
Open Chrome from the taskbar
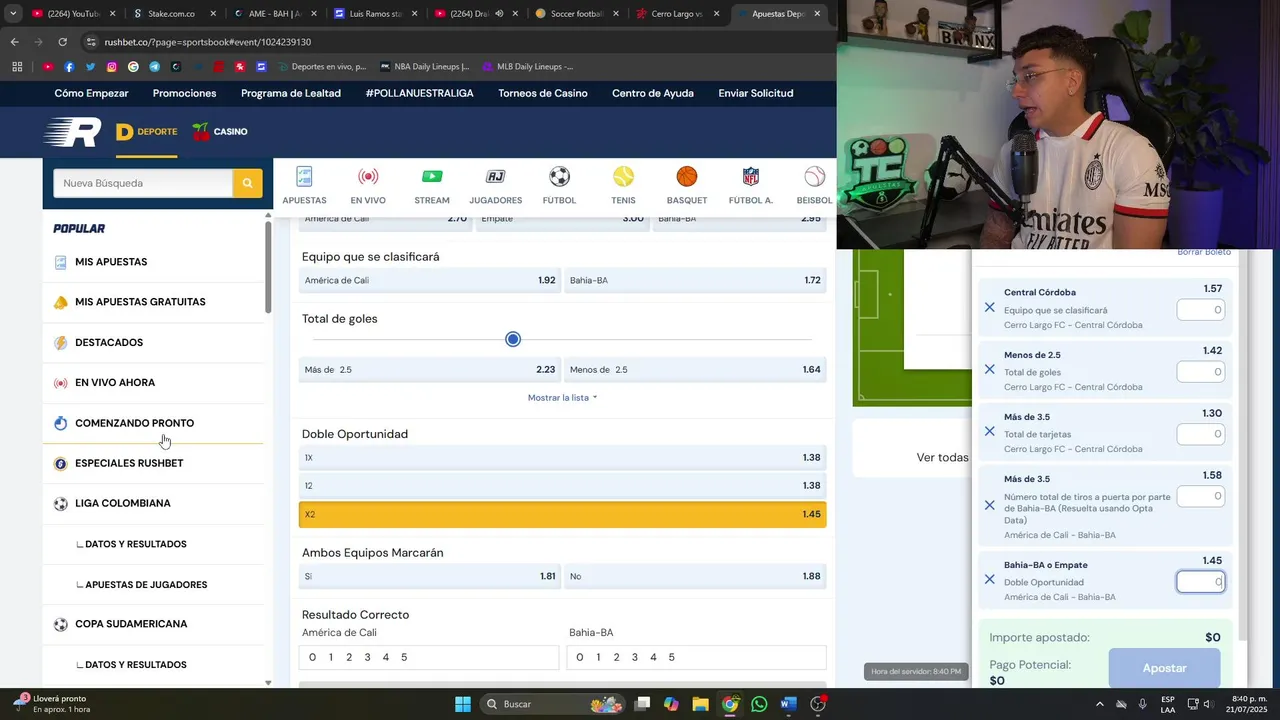click(x=730, y=704)
